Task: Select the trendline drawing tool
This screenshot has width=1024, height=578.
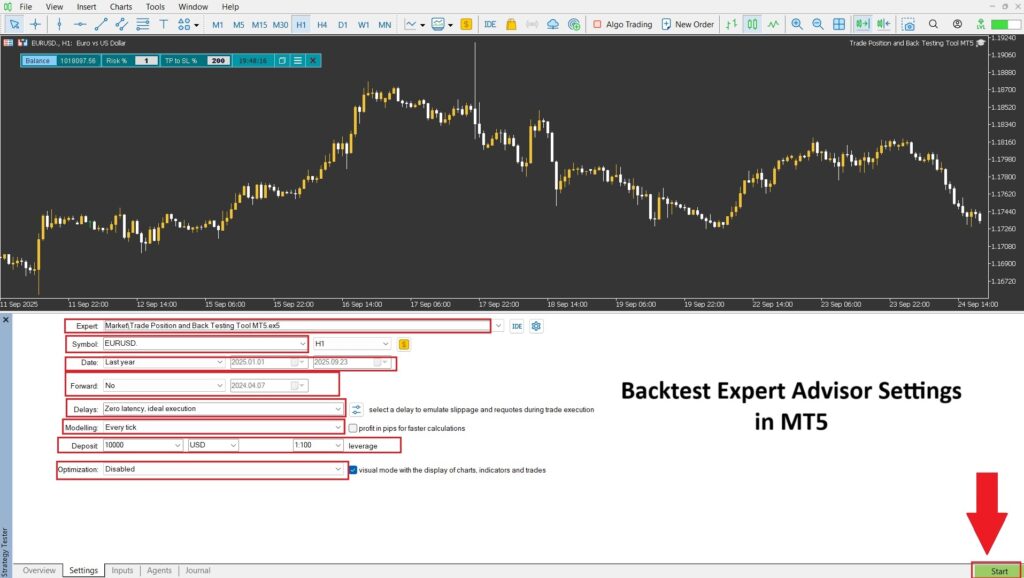Action: point(102,24)
